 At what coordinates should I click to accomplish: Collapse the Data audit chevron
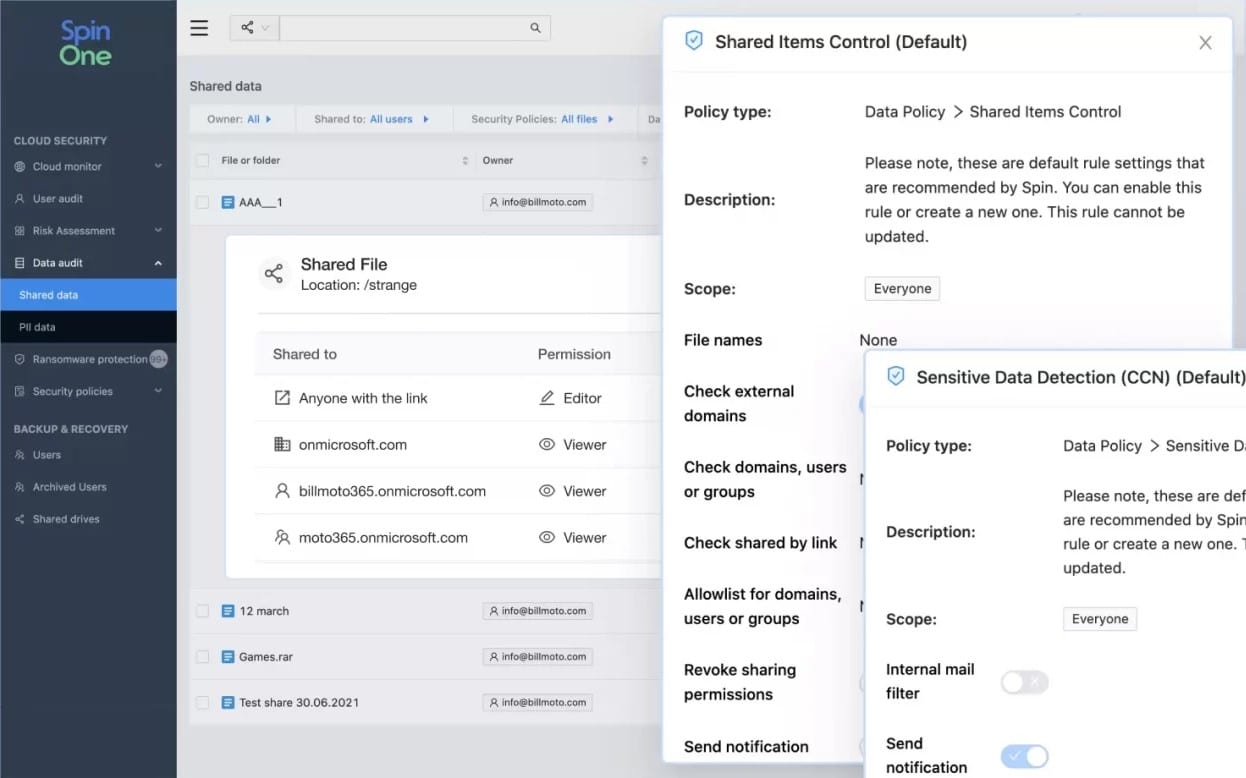158,263
